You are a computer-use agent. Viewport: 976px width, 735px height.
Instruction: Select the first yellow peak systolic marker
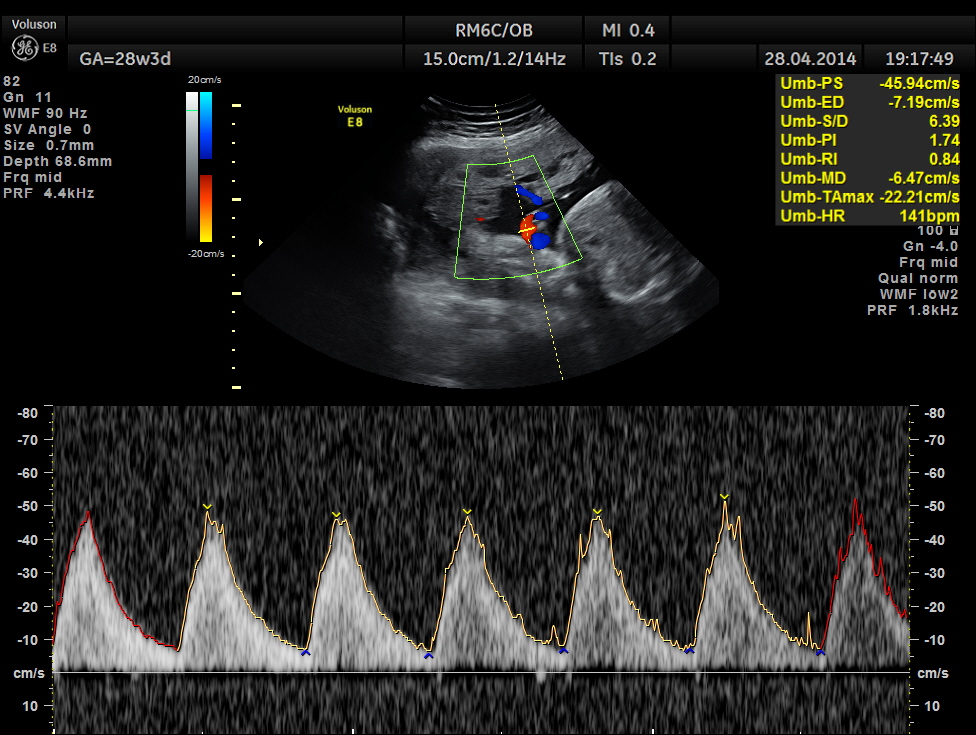(207, 507)
